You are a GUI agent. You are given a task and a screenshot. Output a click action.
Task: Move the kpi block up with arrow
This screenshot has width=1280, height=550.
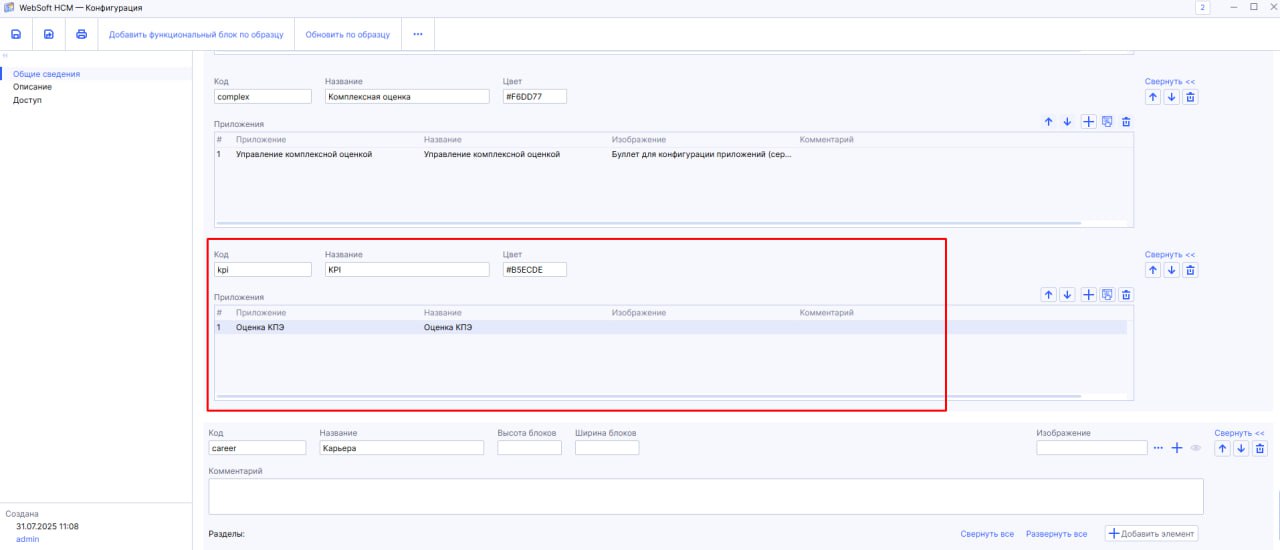[1152, 270]
